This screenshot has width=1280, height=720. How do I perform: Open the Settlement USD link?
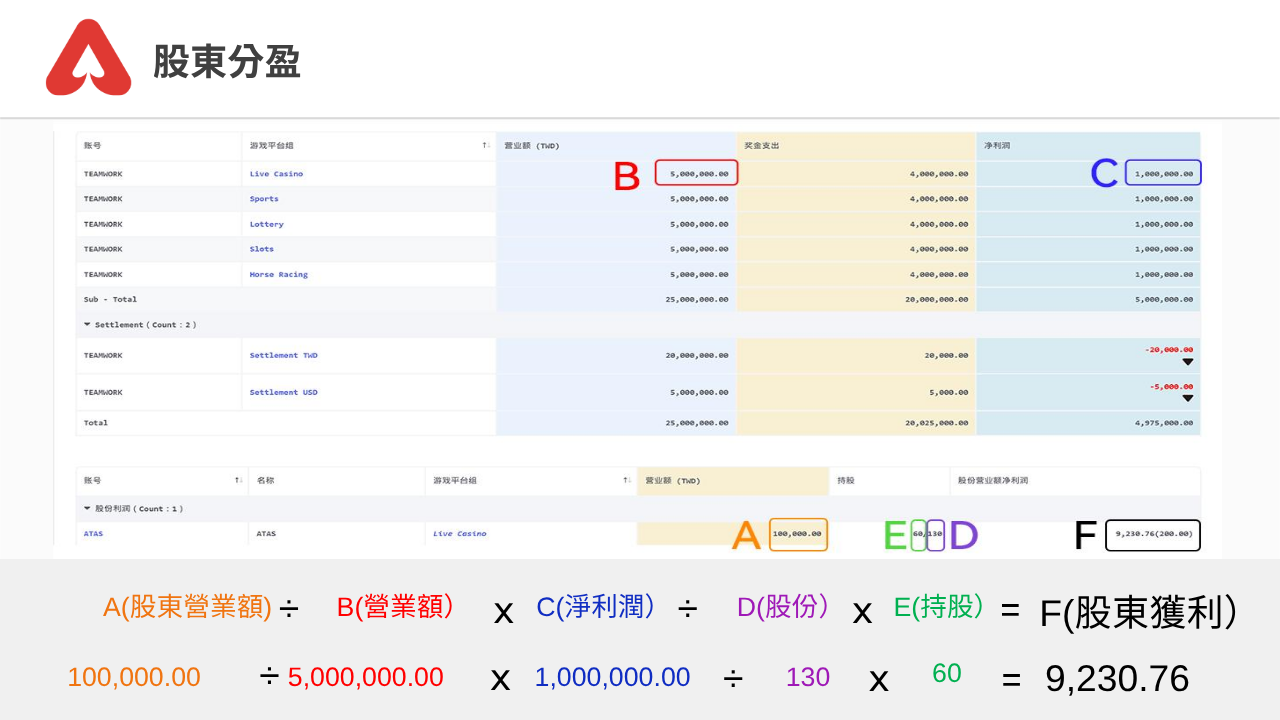[x=283, y=392]
